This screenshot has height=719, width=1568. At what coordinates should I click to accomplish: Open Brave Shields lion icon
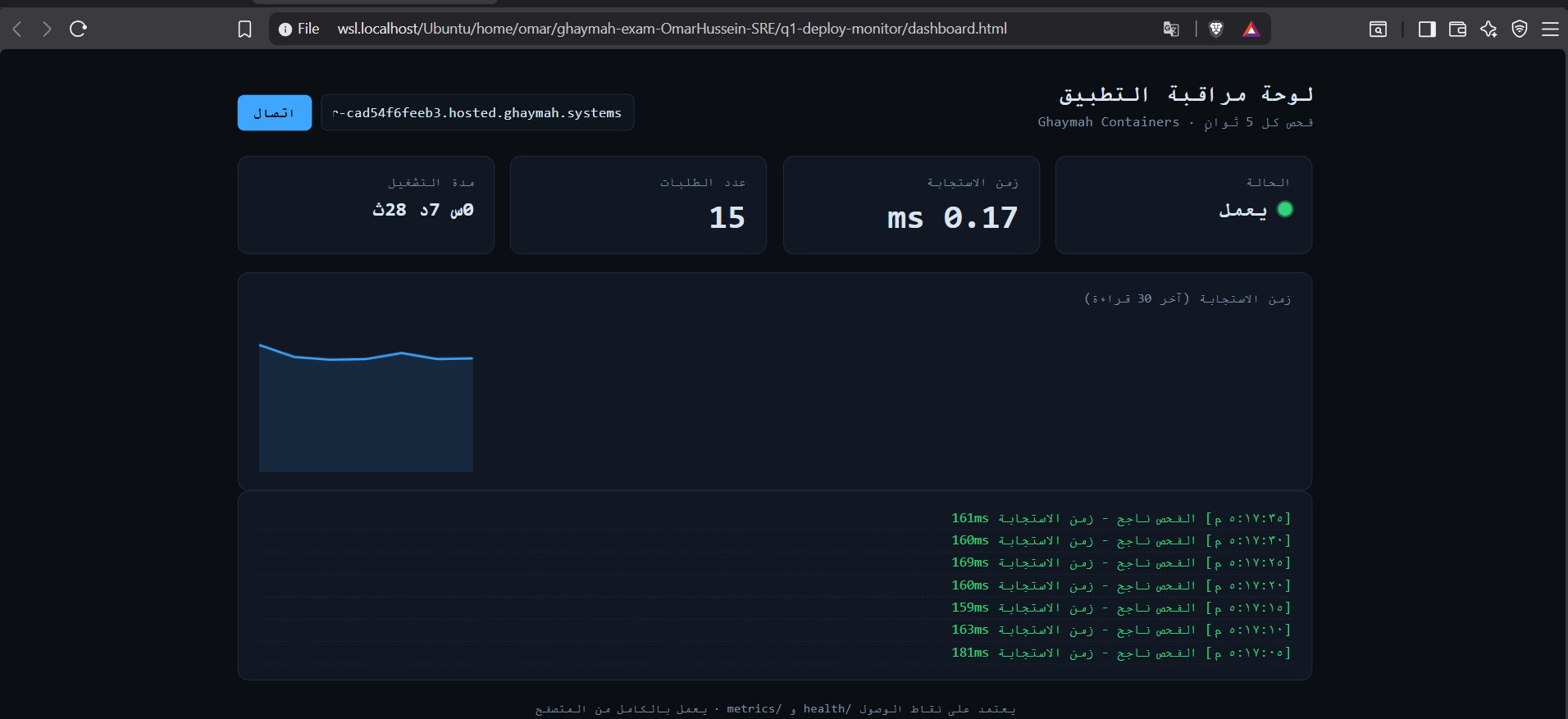tap(1216, 30)
